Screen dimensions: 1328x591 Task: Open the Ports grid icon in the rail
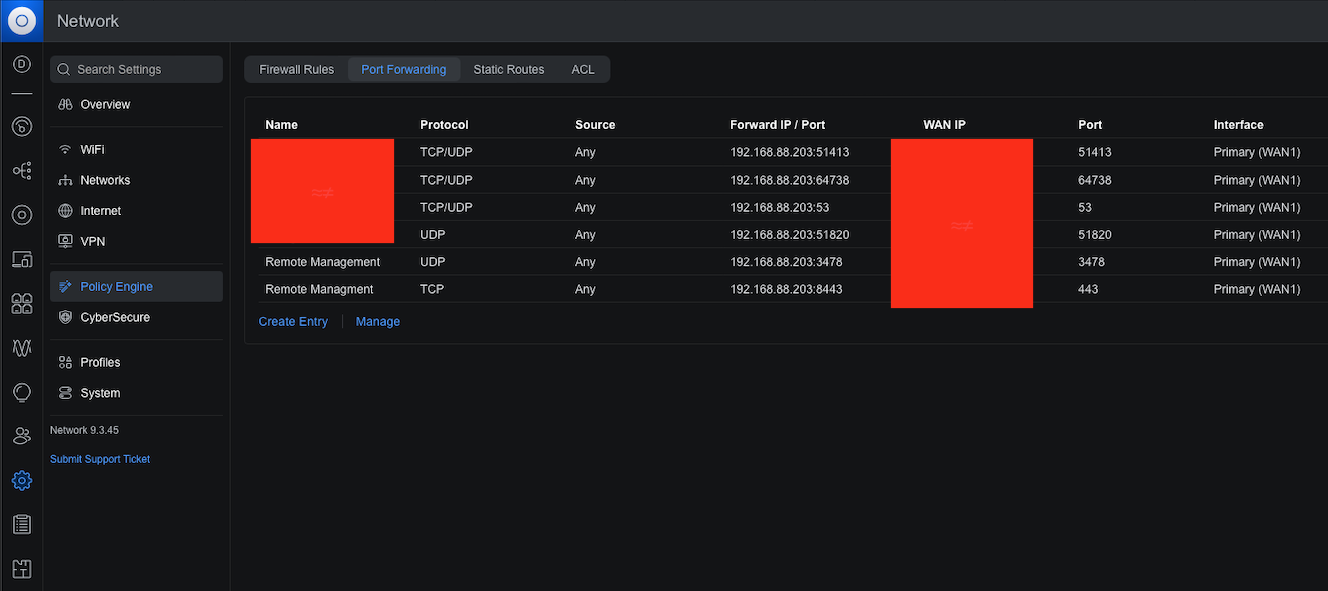pos(21,304)
